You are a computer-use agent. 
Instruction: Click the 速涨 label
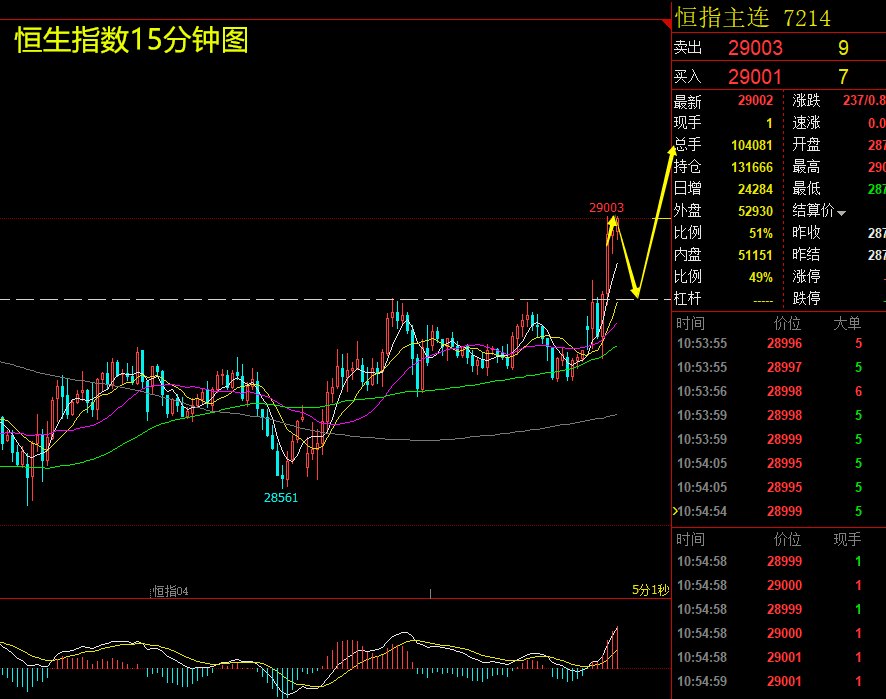pyautogui.click(x=806, y=123)
